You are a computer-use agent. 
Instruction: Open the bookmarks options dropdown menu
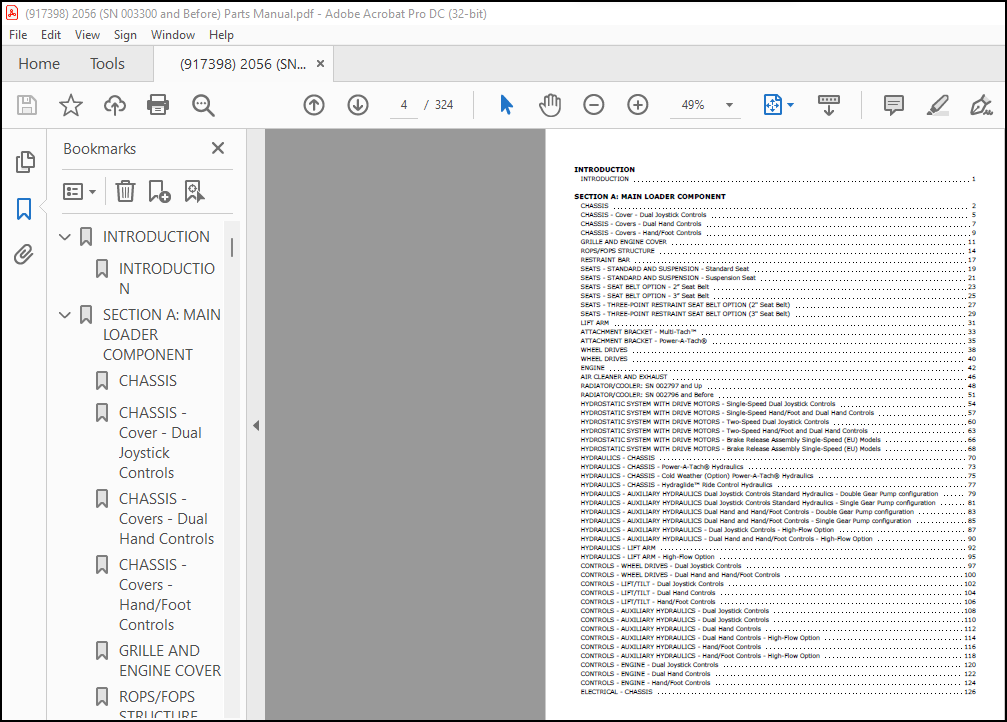coord(79,191)
